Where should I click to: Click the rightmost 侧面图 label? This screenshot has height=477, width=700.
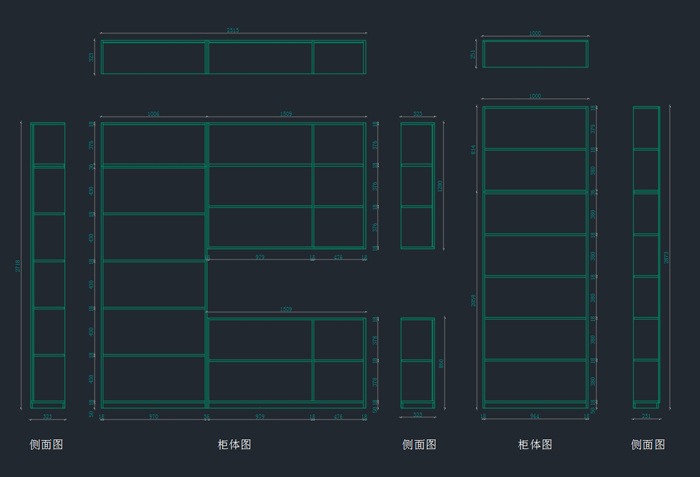[647, 445]
